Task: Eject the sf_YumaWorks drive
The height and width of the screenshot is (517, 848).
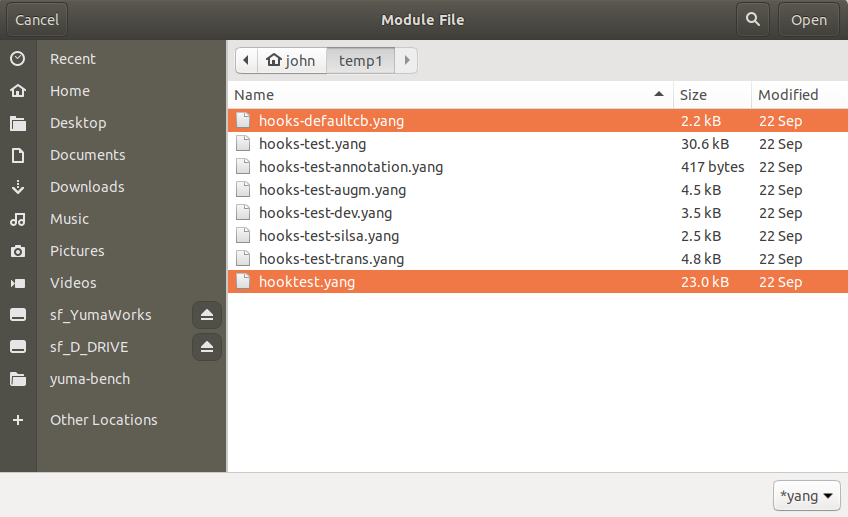Action: [x=207, y=315]
